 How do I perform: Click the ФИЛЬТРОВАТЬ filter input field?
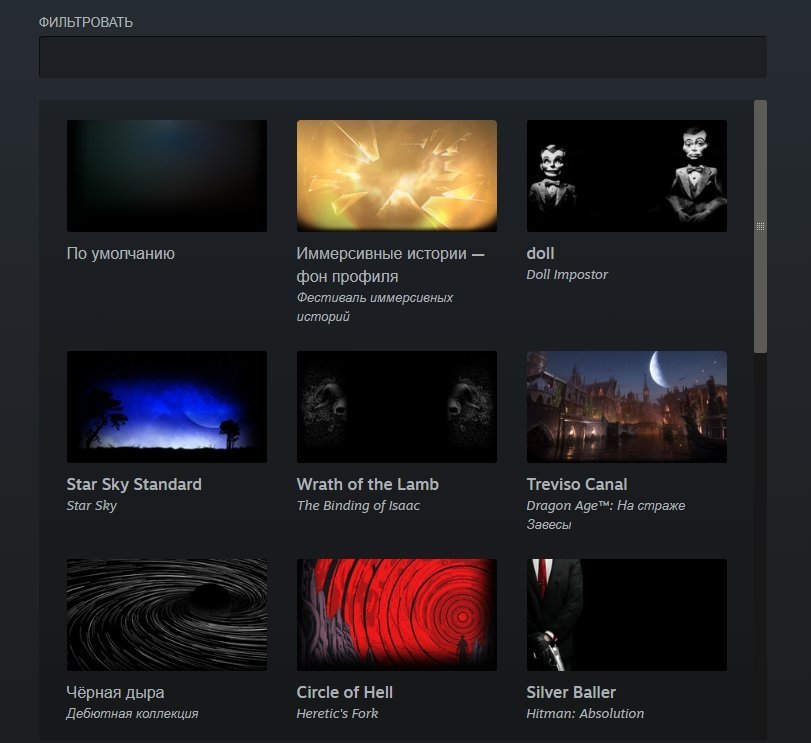(x=402, y=57)
